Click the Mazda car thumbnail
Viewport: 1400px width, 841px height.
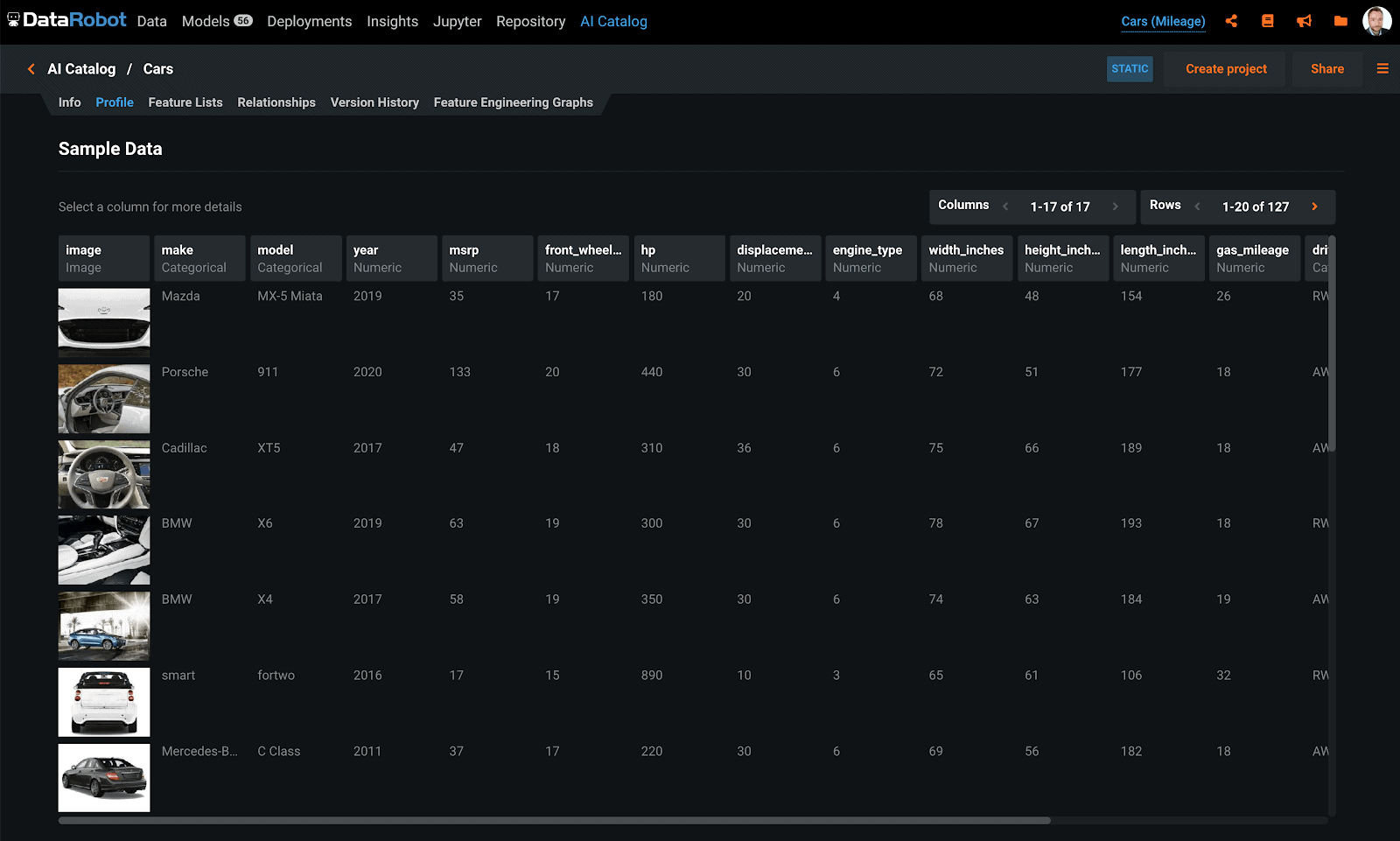(104, 323)
